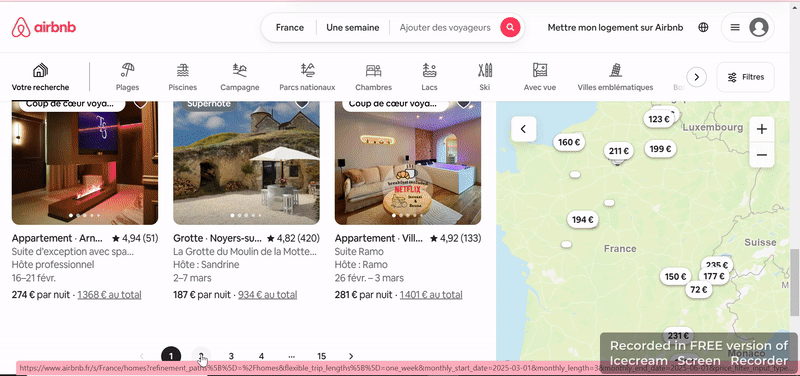This screenshot has height=376, width=800.
Task: Select the 199 € map price marker
Action: (x=660, y=149)
